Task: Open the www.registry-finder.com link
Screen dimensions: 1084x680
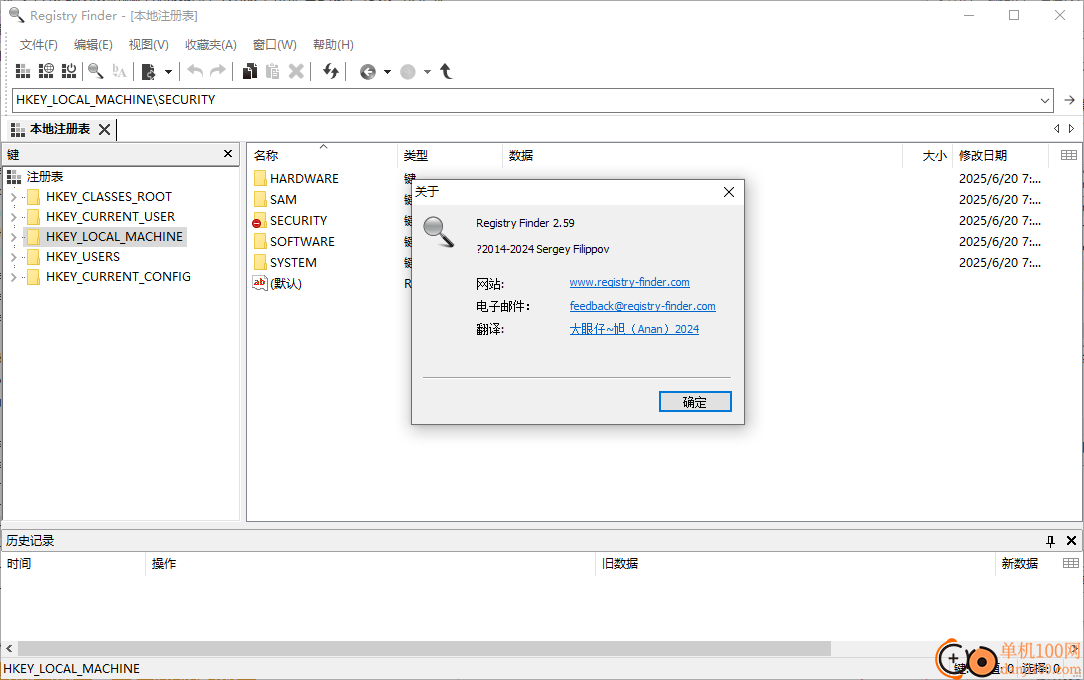Action: click(629, 282)
